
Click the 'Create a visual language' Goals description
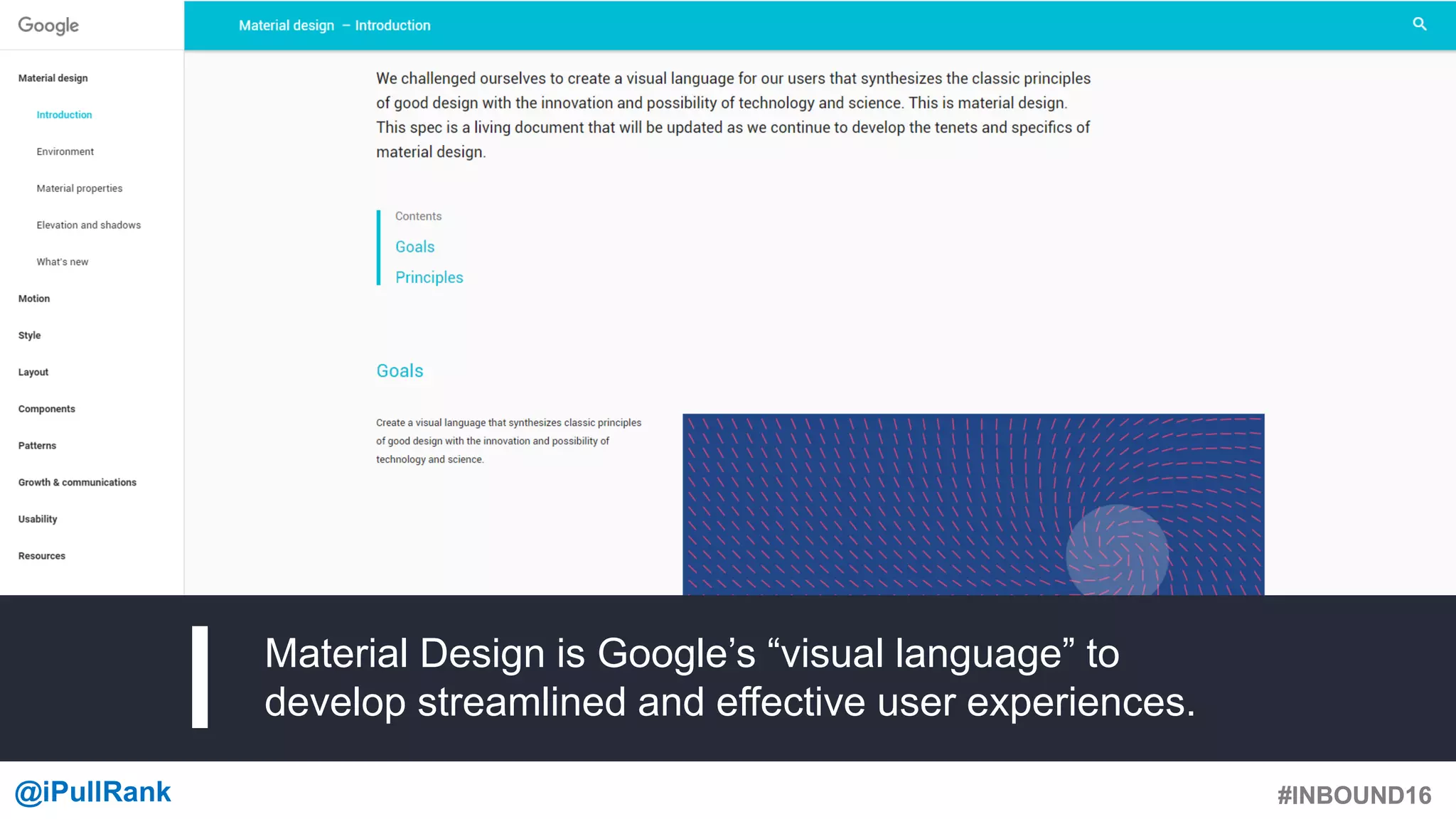(509, 441)
